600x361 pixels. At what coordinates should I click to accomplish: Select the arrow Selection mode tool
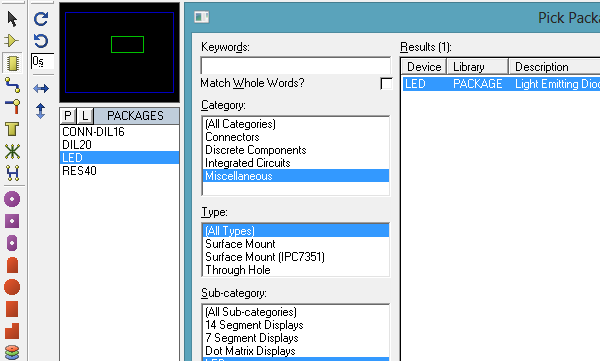pyautogui.click(x=12, y=19)
